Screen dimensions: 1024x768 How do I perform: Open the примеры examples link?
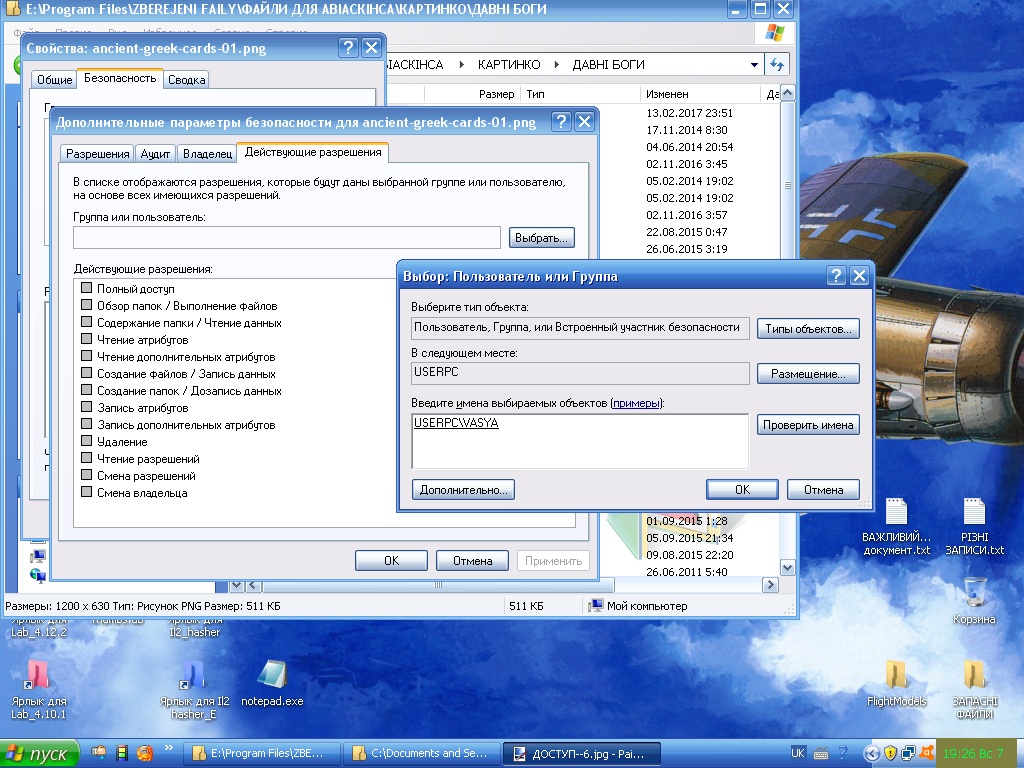pos(636,402)
